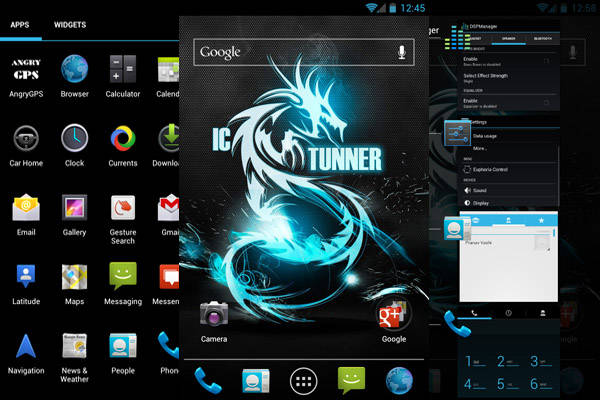Viewport: 600px width, 400px height.
Task: Toggle the equalizer Enable checkbox in DSPManager
Action: pos(546,103)
